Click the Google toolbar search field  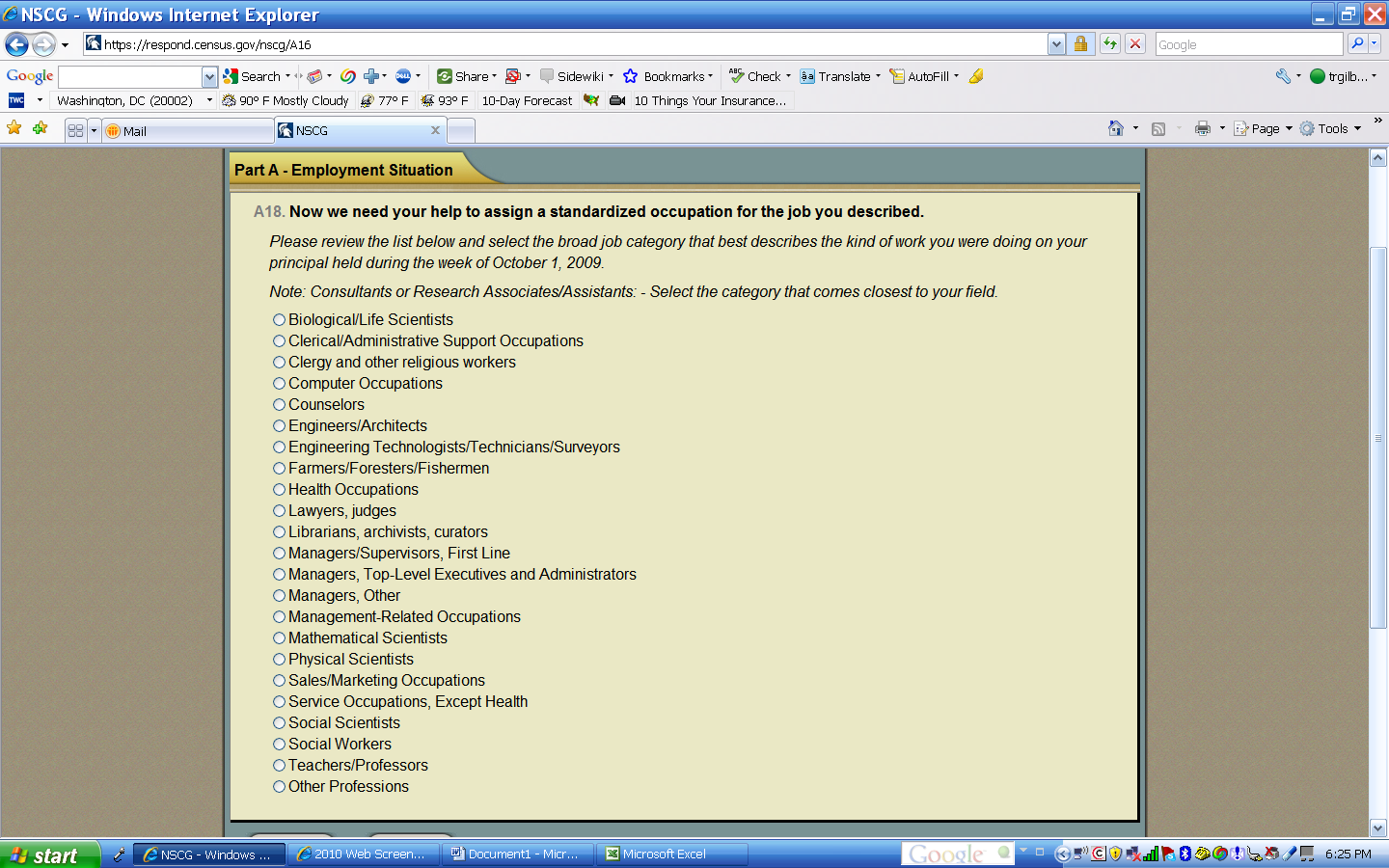[x=130, y=76]
